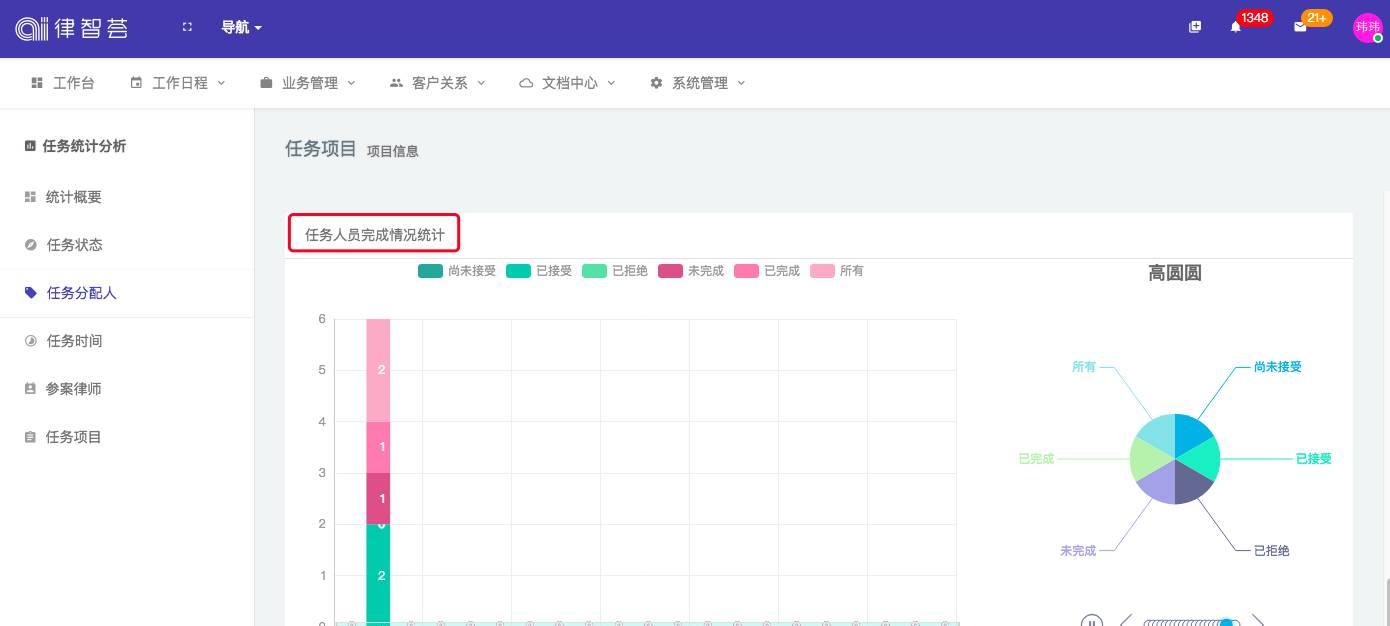Go to next timeline item arrow
Image resolution: width=1390 pixels, height=626 pixels.
1258,620
